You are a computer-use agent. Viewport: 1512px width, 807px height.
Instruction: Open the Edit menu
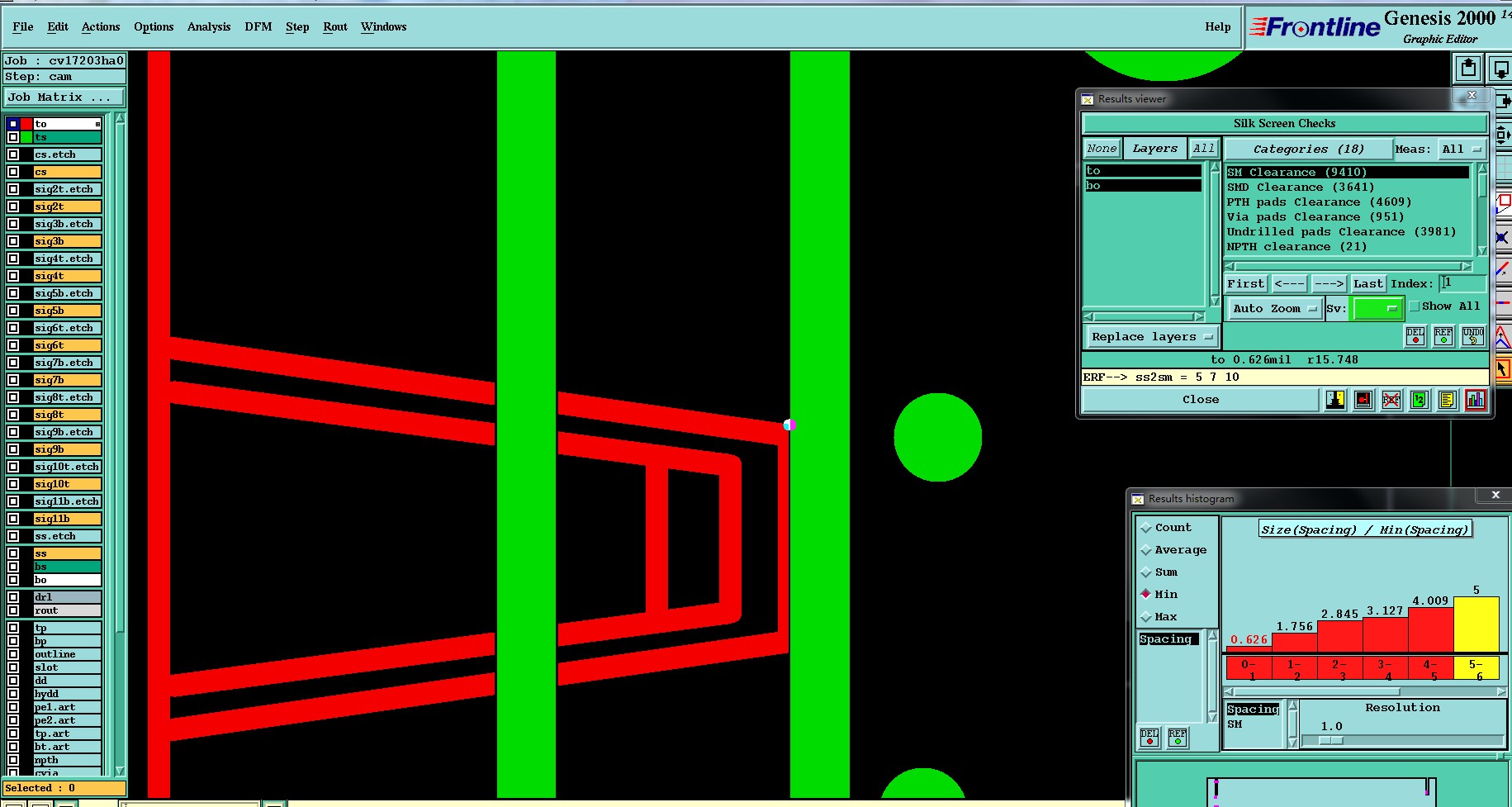58,26
